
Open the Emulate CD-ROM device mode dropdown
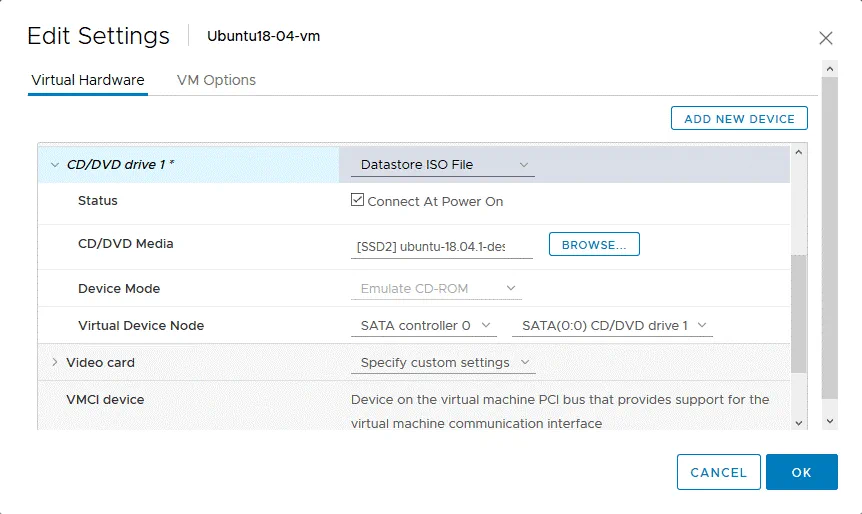[x=436, y=289]
